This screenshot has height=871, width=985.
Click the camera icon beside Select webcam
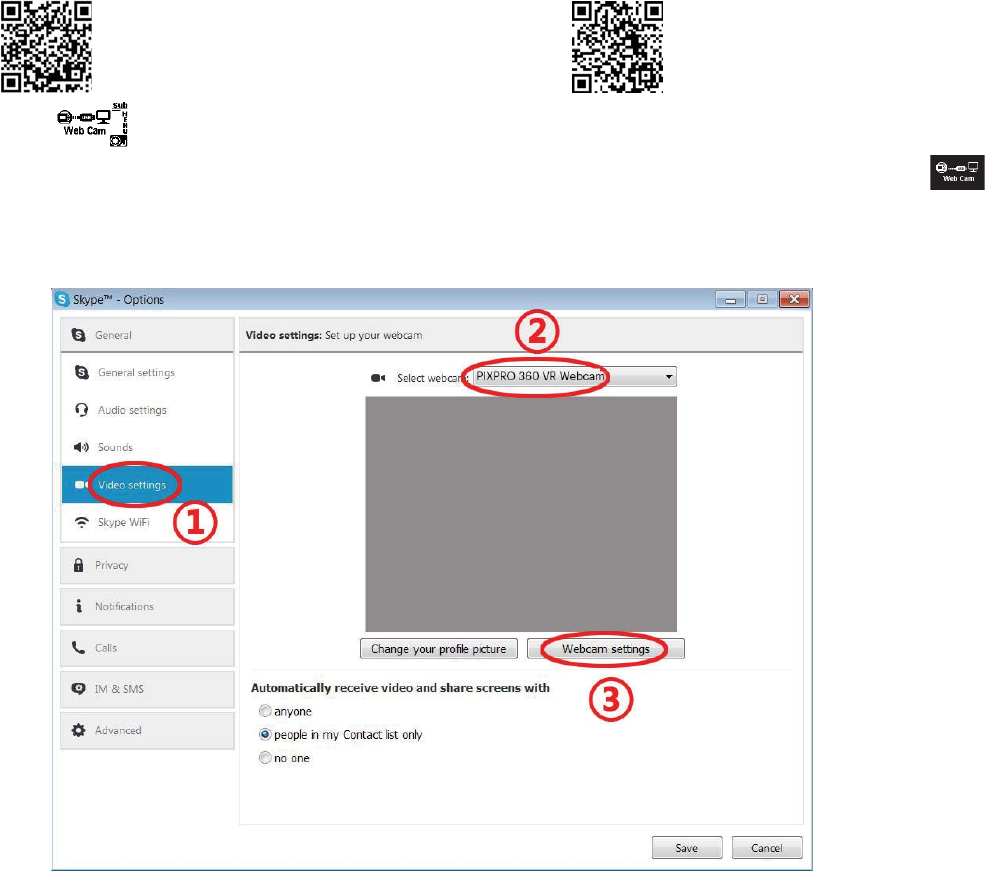tap(378, 378)
